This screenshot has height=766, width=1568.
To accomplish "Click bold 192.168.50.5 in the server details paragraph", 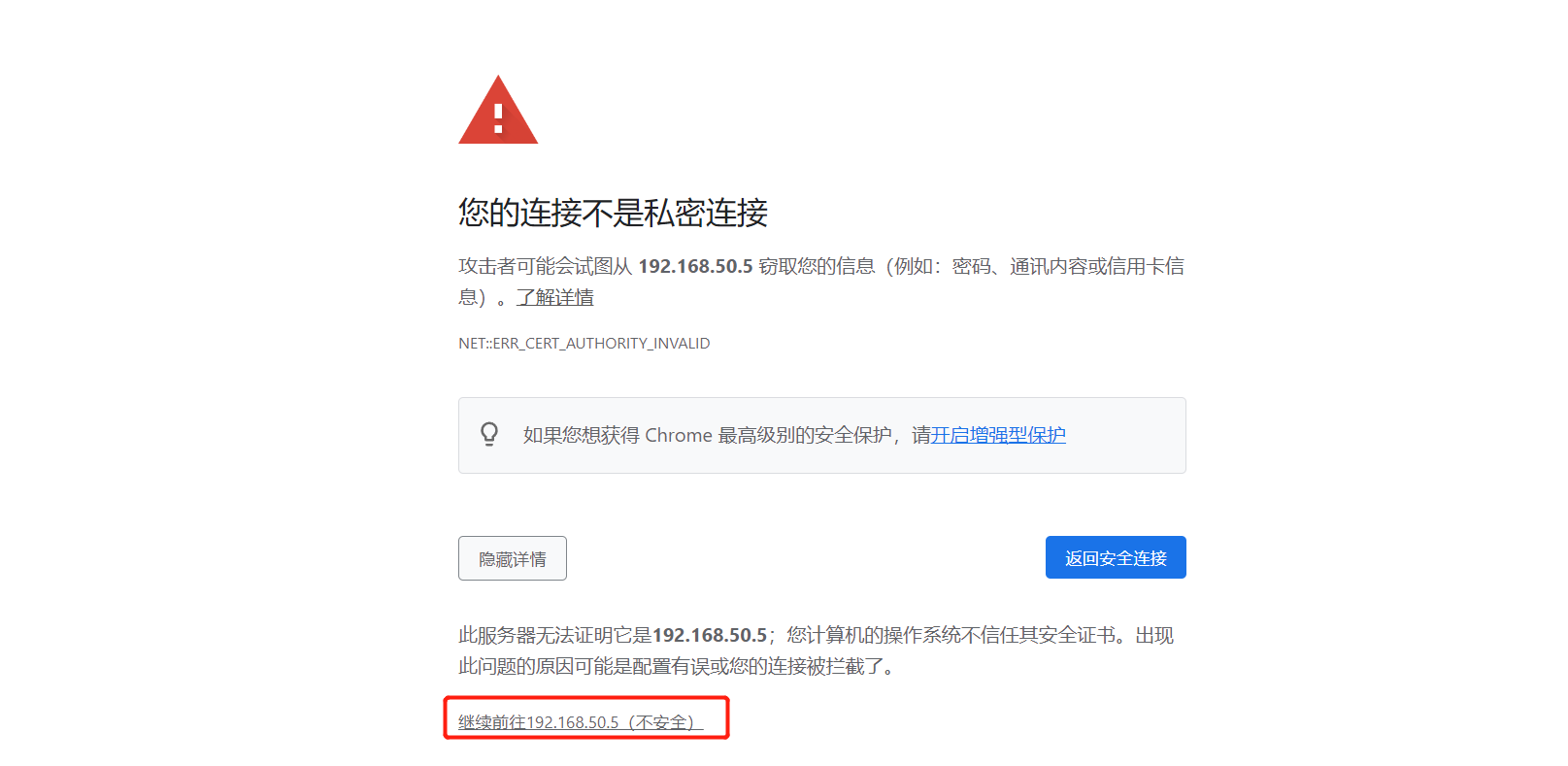I will click(710, 635).
